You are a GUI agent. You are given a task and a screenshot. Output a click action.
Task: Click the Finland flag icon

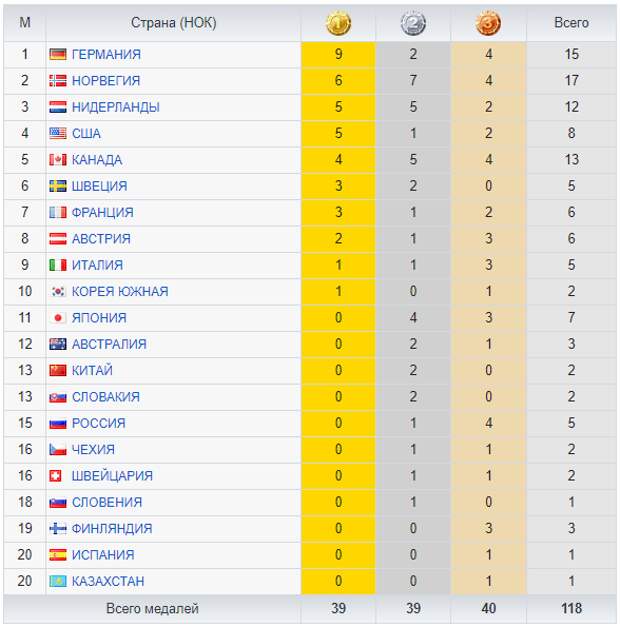(x=58, y=529)
